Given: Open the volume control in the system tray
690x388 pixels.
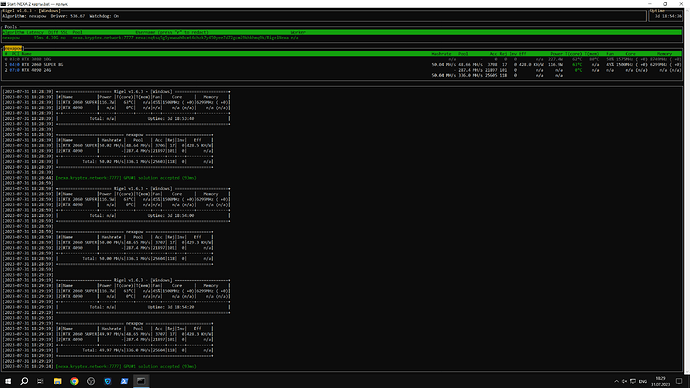Looking at the screenshot, I should coord(624,381).
